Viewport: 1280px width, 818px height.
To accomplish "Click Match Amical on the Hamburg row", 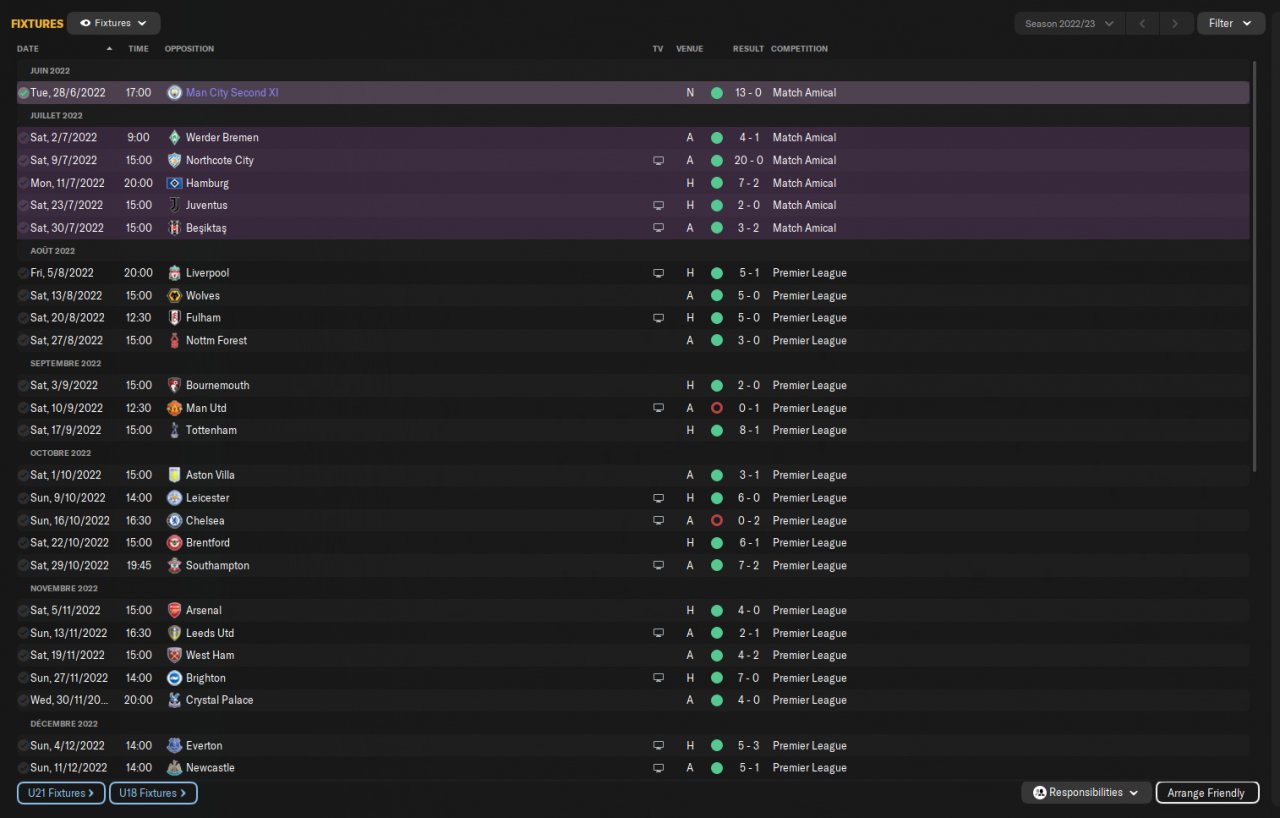I will coord(804,183).
